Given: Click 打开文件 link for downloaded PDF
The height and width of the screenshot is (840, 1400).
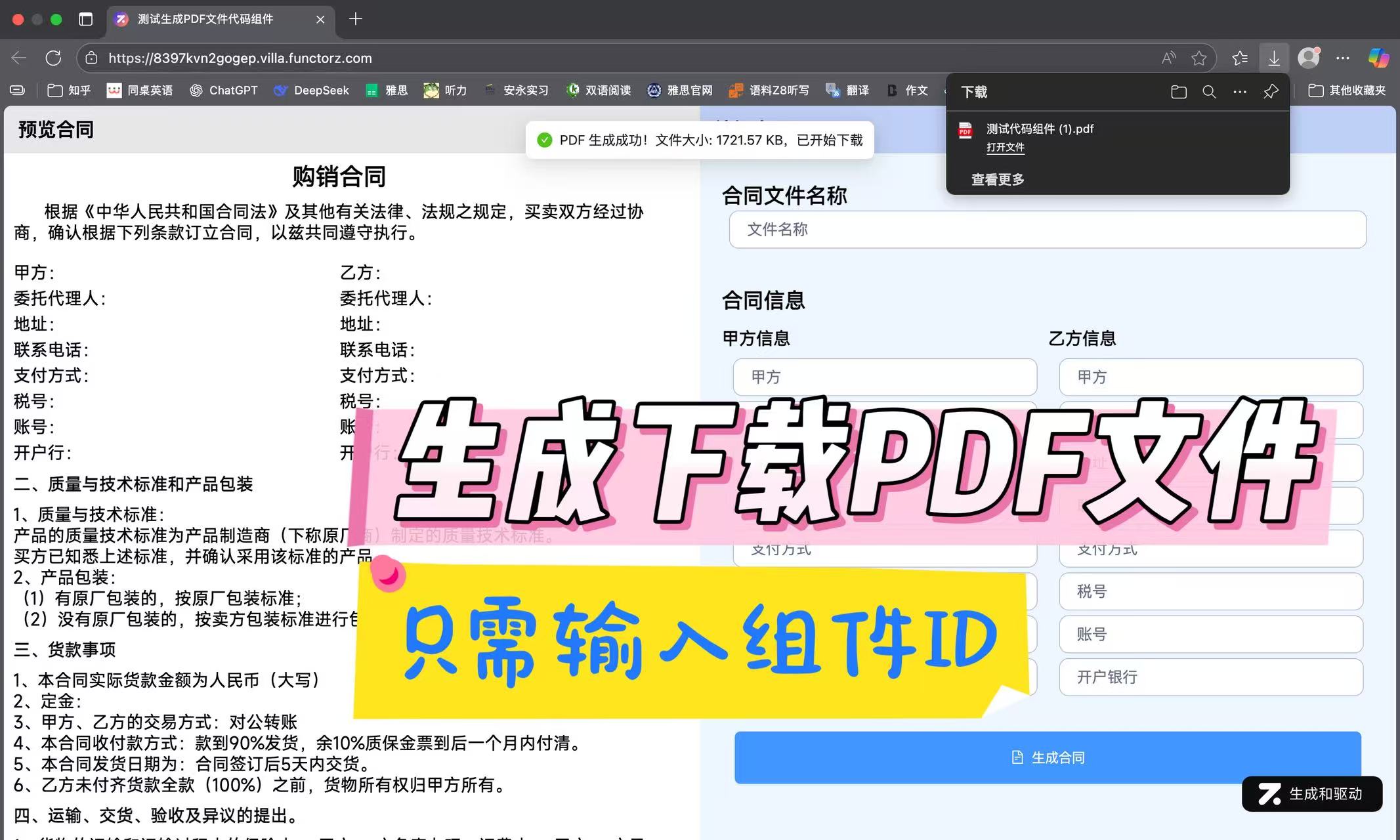Looking at the screenshot, I should click(x=1005, y=147).
